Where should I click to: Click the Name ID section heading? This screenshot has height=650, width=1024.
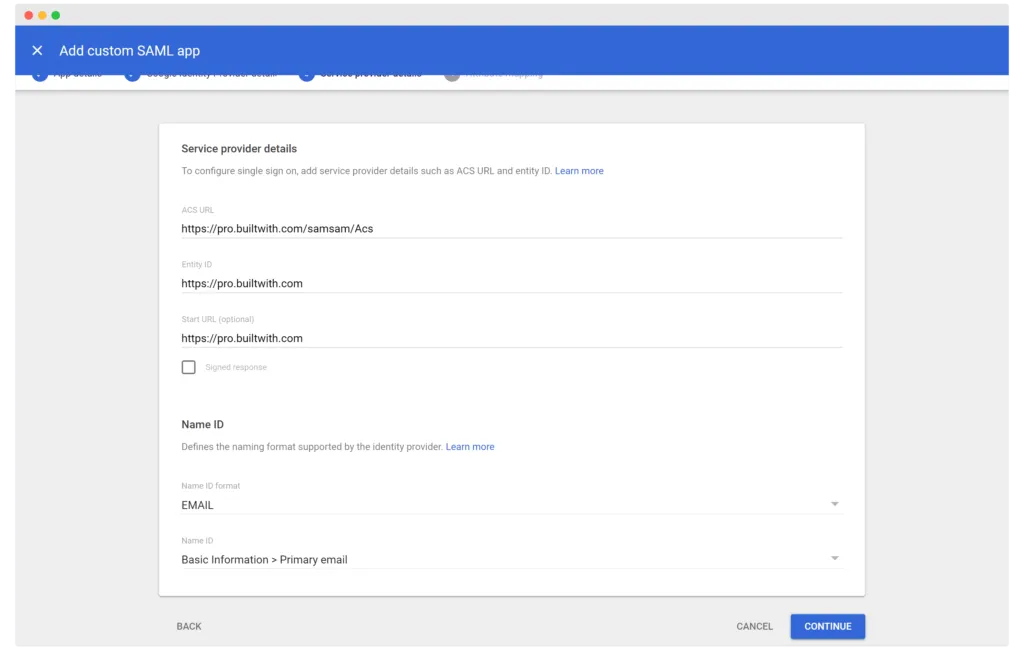point(202,425)
